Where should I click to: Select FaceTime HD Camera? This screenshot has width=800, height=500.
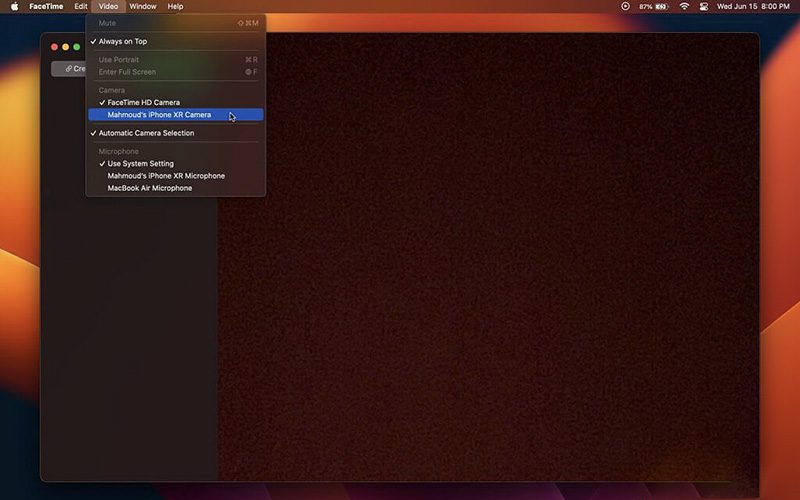click(x=176, y=103)
